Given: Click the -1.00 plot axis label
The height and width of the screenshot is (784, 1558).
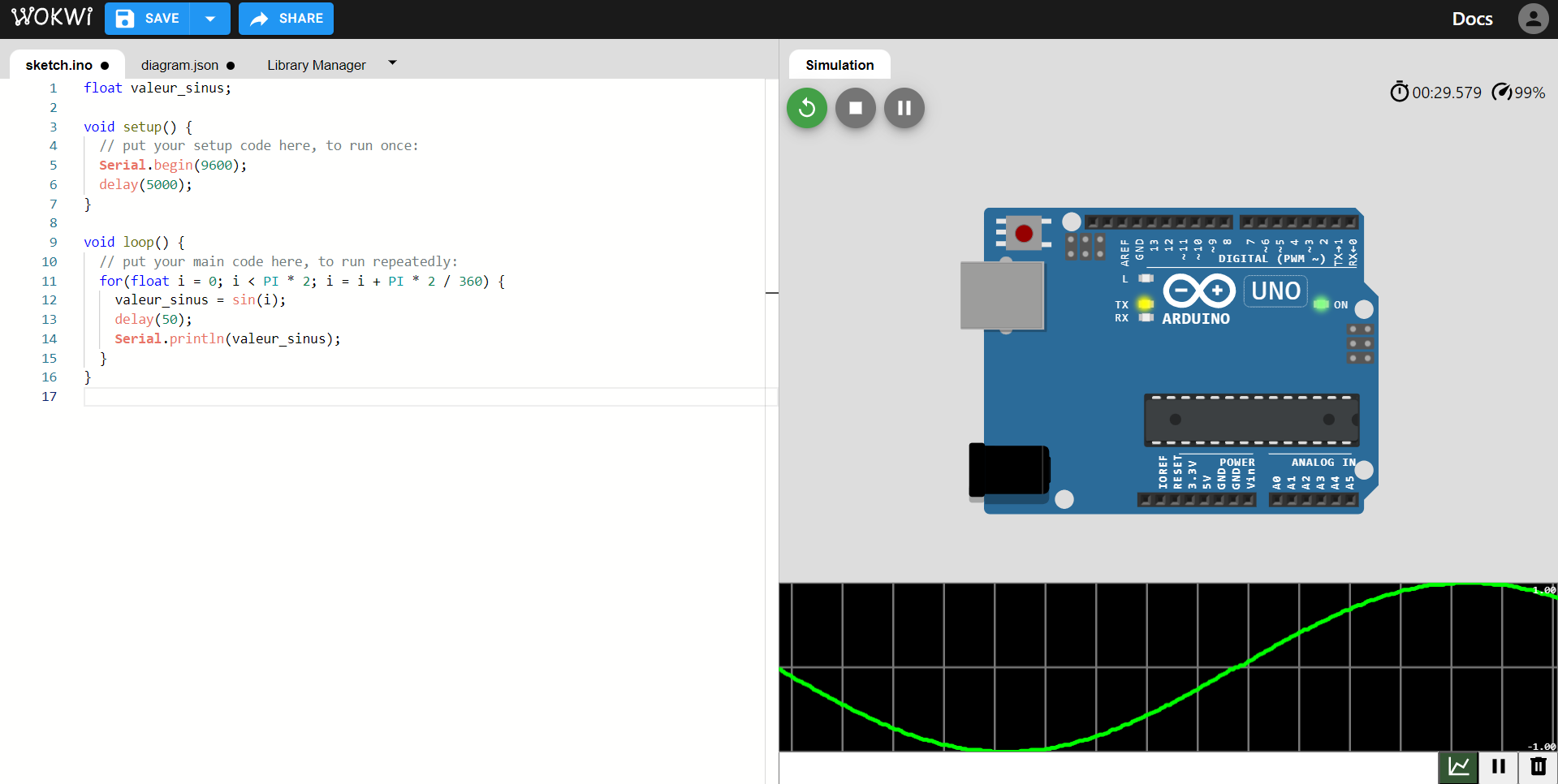Looking at the screenshot, I should pos(1541,747).
